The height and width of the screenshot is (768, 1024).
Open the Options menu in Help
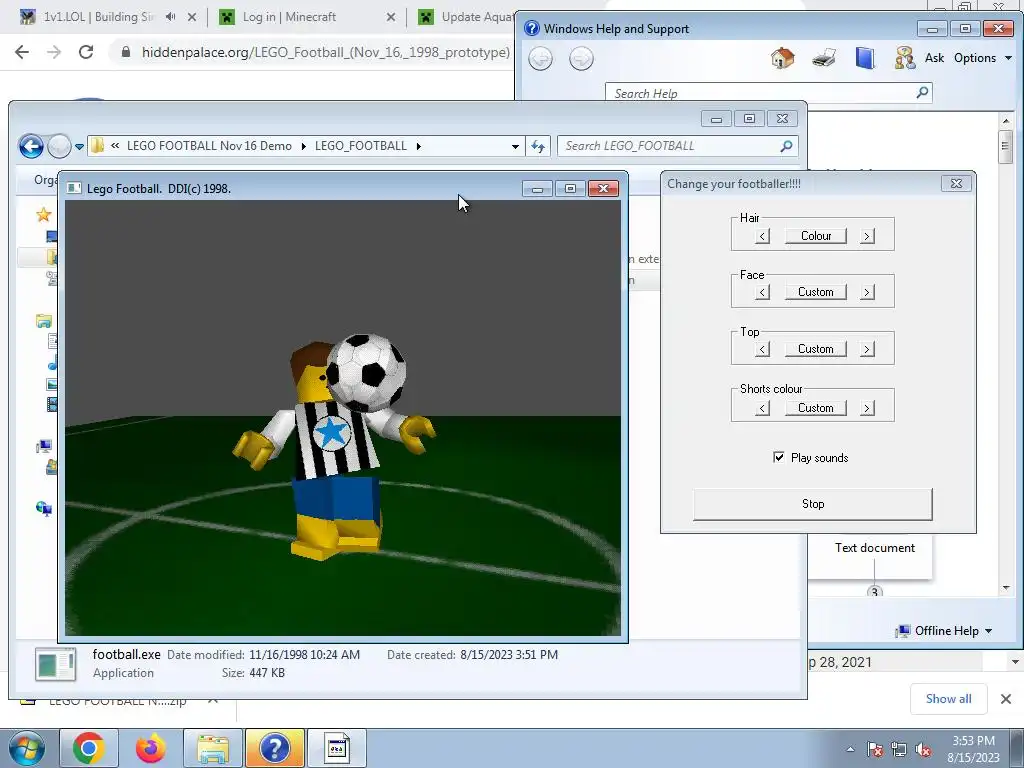pos(983,58)
